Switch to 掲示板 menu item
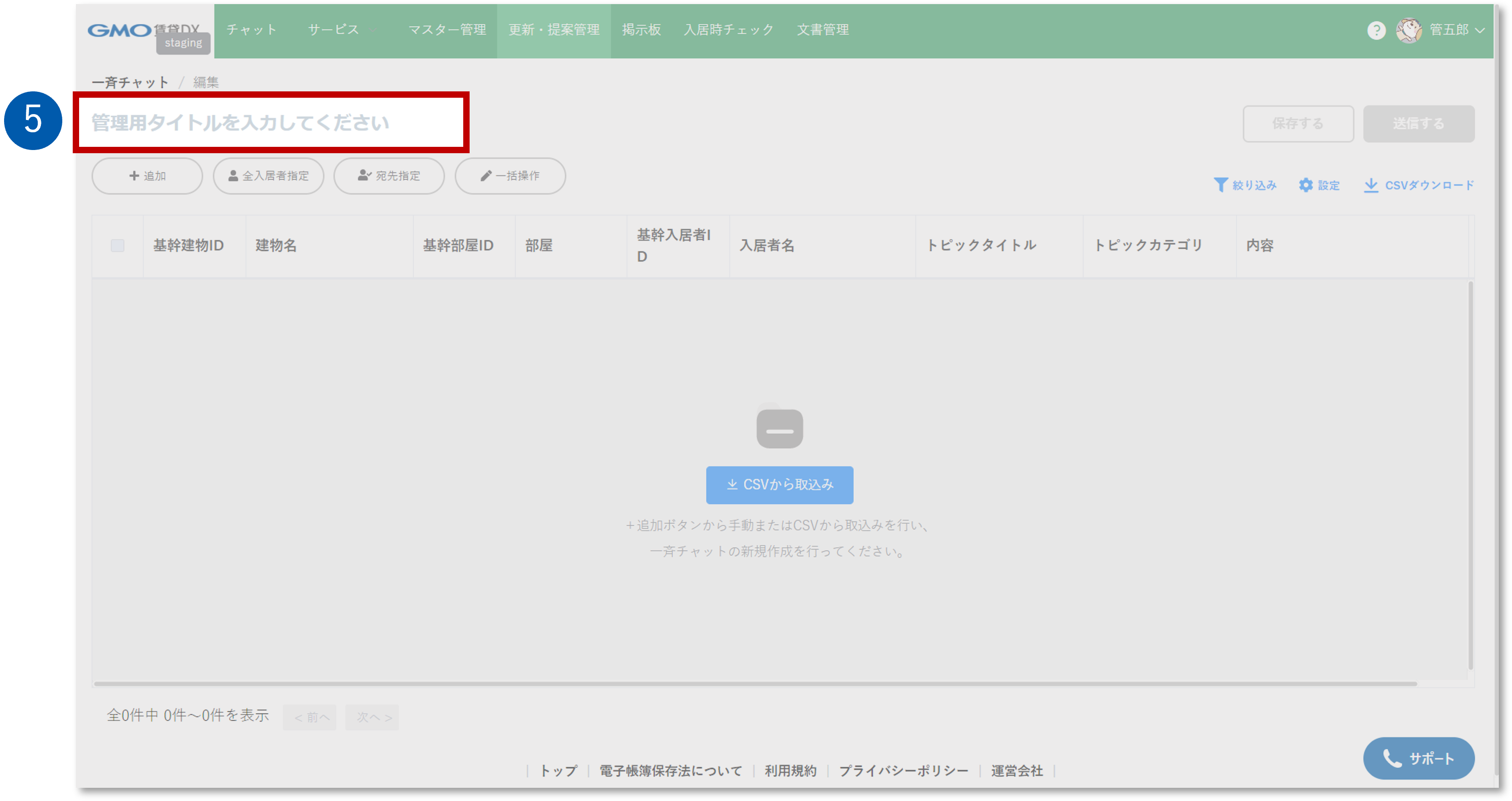Screen dimensions: 1512x801 point(641,30)
